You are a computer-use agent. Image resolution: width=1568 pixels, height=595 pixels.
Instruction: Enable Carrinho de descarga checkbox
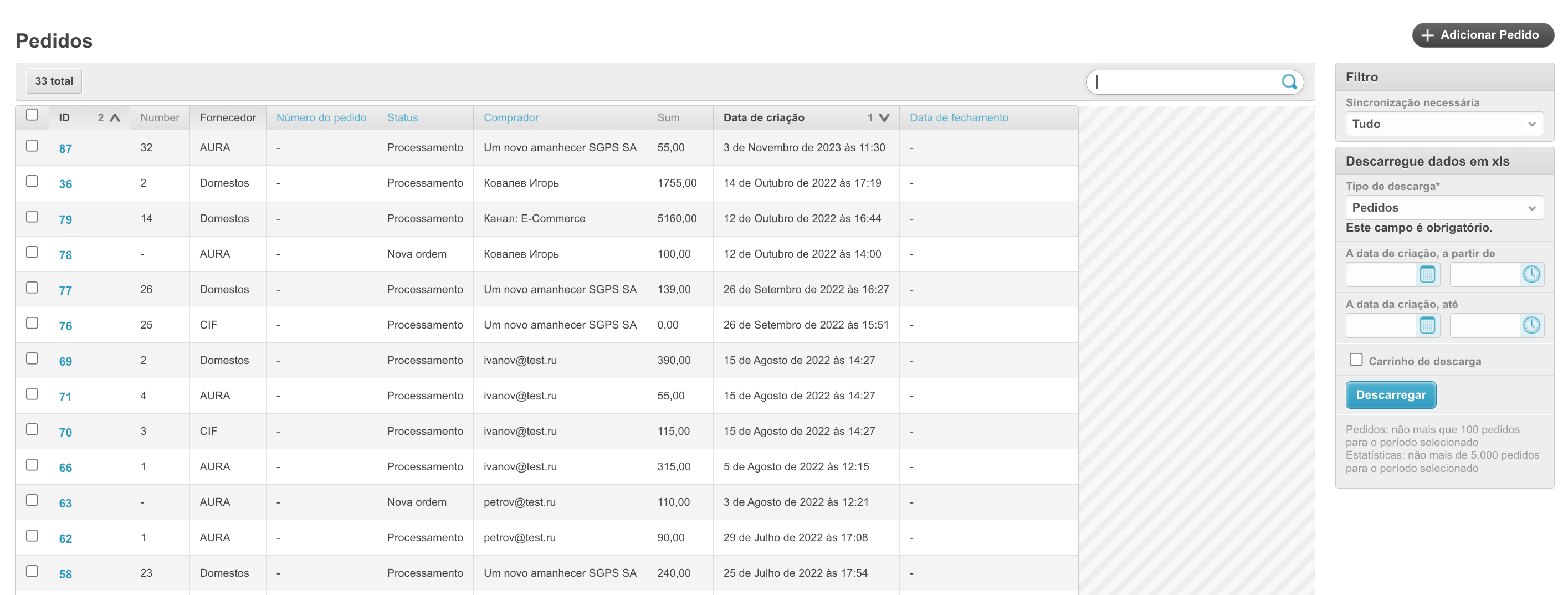coord(1356,360)
